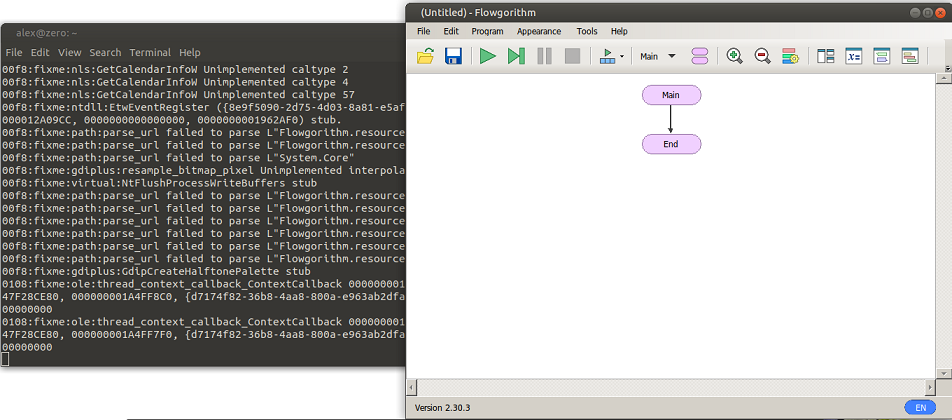Image resolution: width=952 pixels, height=420 pixels.
Task: Open the Tools menu
Action: point(587,31)
